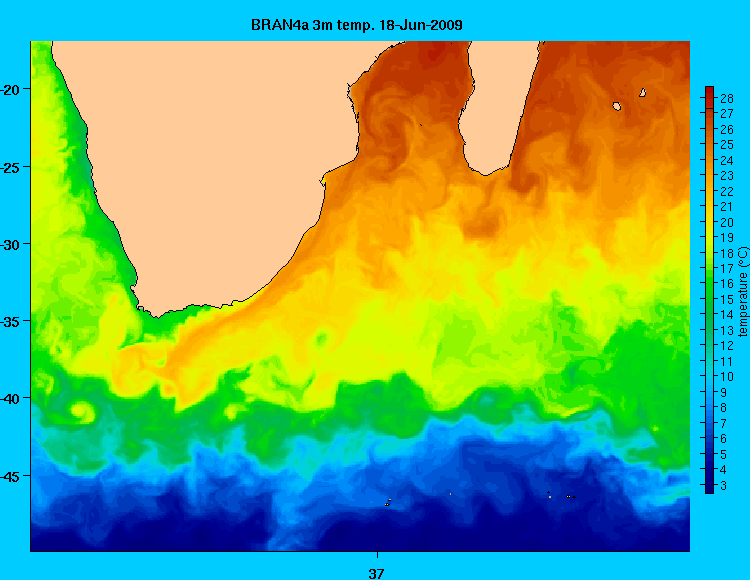The image size is (750, 580).
Task: Click the 13 label on the colorbar
Action: point(727,330)
